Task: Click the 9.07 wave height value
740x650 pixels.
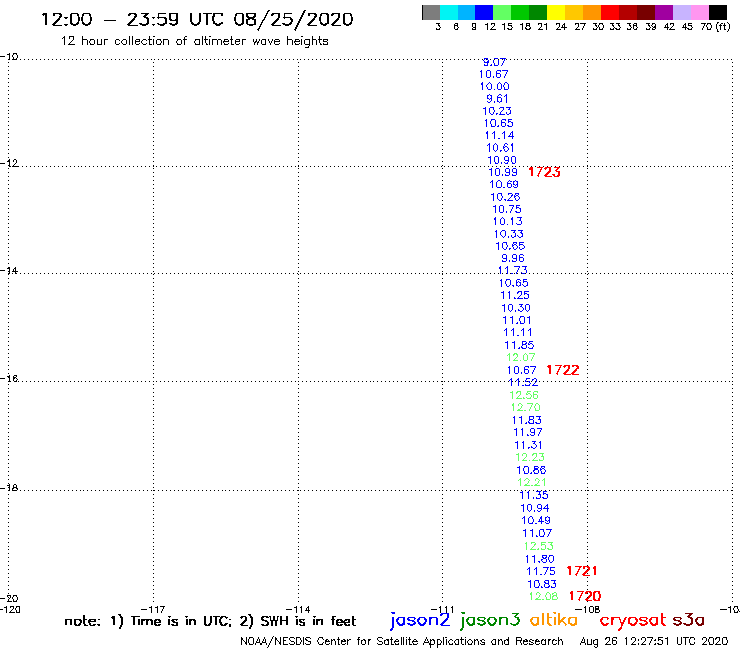Action: (495, 62)
